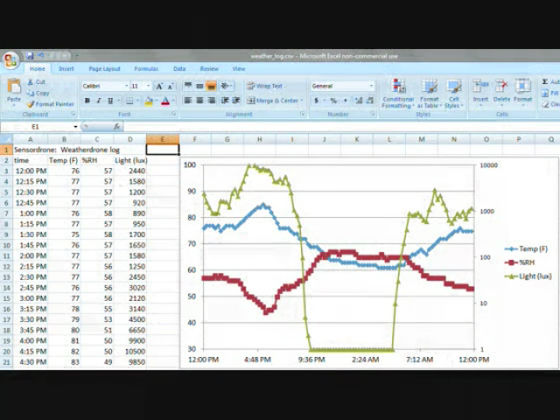Click the Paste clipboard icon
This screenshot has width=560, height=420.
(14, 86)
